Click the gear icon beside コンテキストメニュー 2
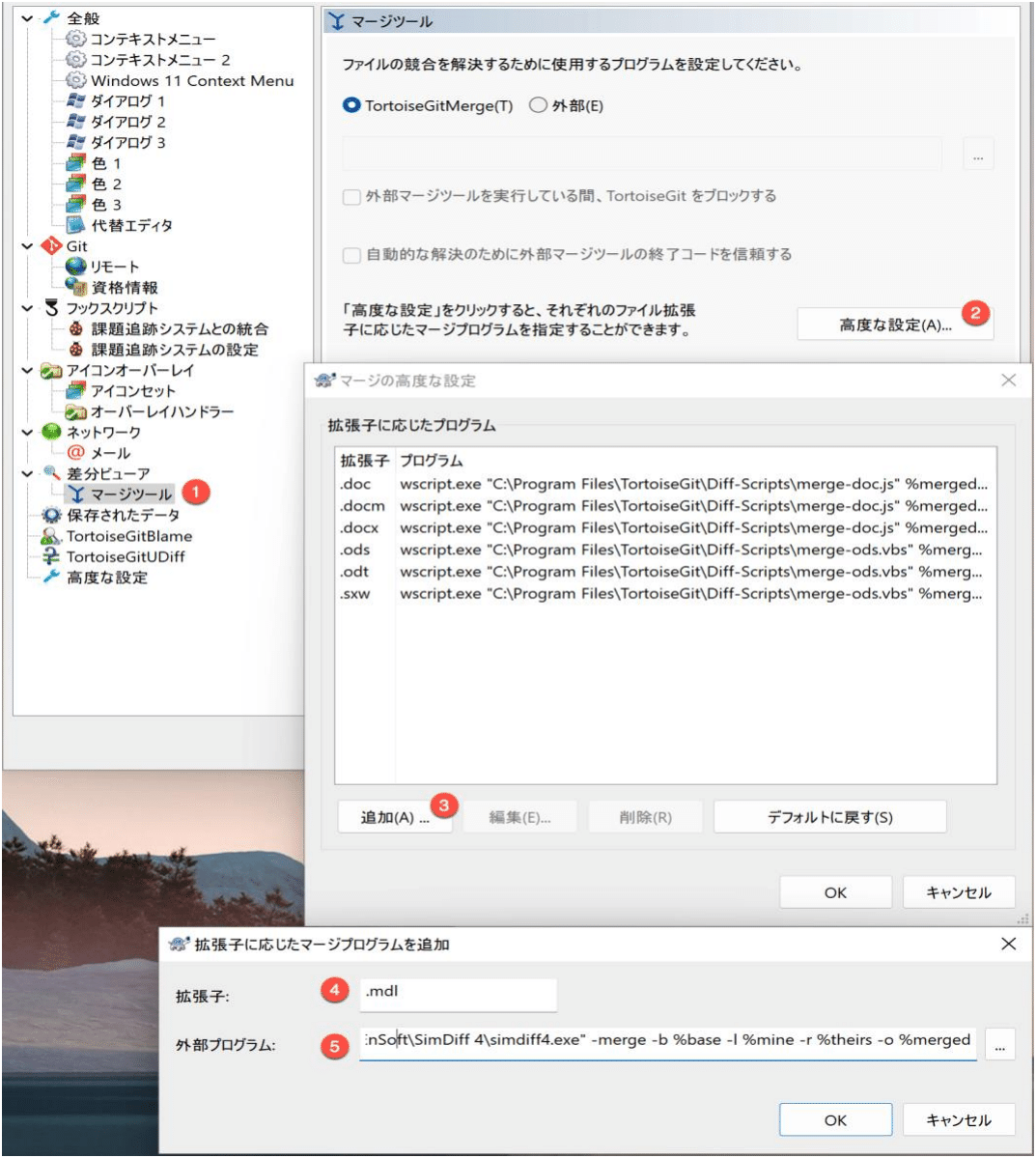 (75, 59)
